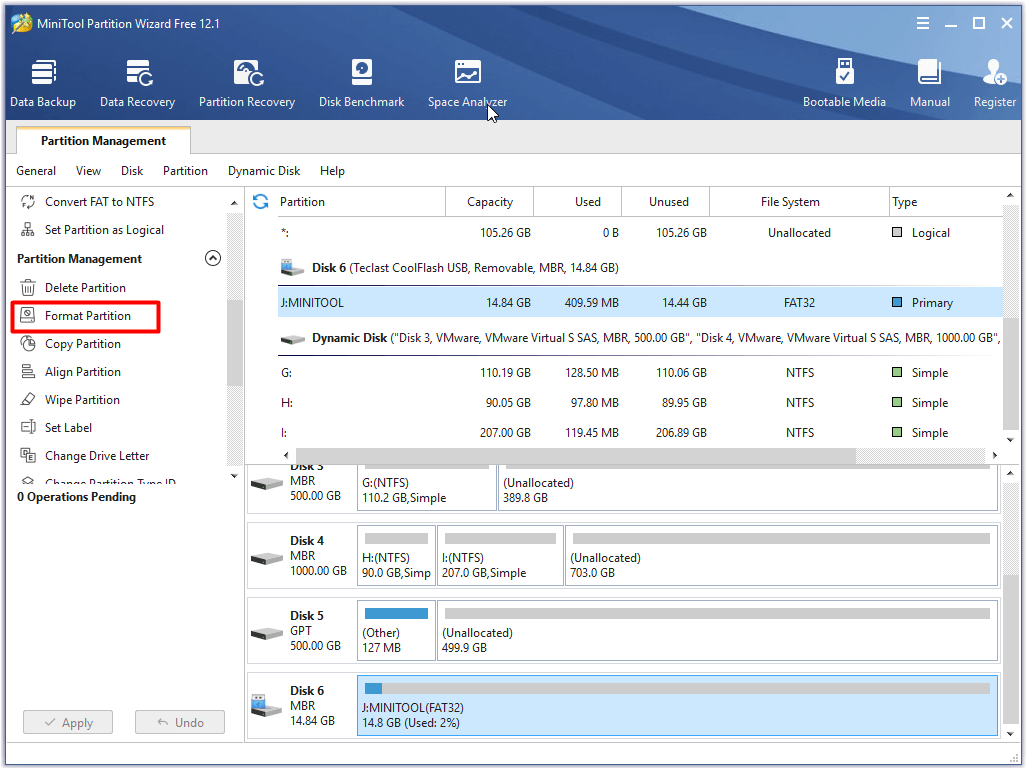Select the 703.0 GB Unallocated block
The height and width of the screenshot is (768, 1027).
click(781, 555)
